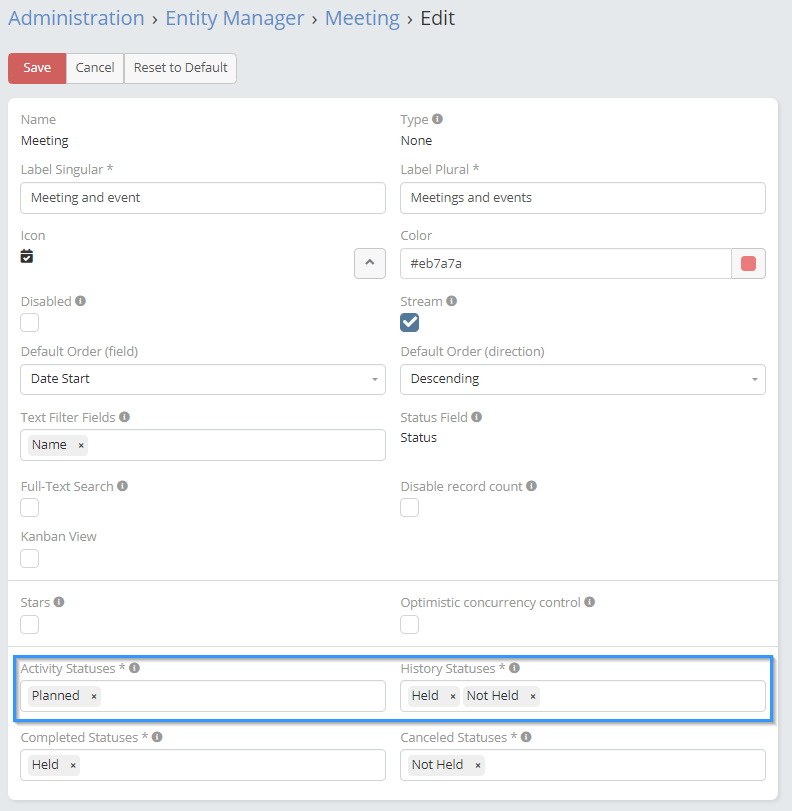Viewport: 792px width, 811px height.
Task: Expand the icon picker chevron button
Action: point(370,263)
